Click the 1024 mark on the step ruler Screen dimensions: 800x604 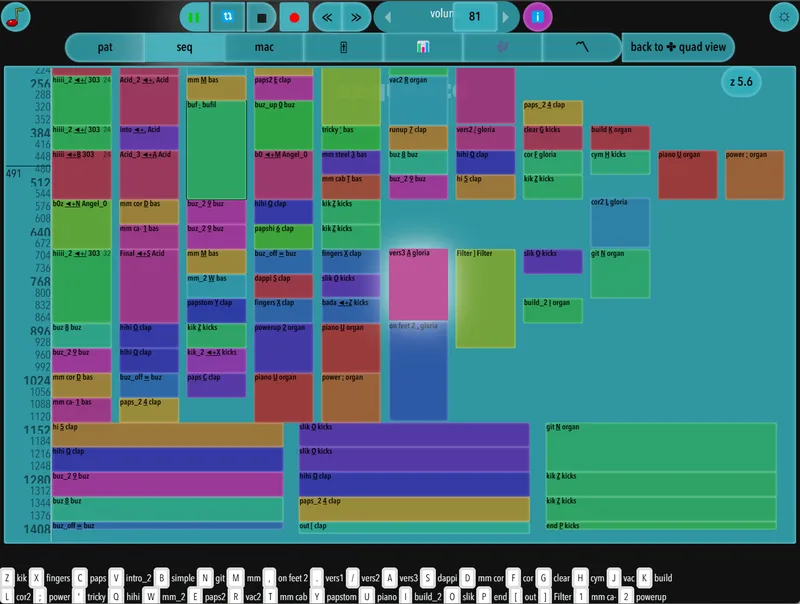click(x=37, y=381)
